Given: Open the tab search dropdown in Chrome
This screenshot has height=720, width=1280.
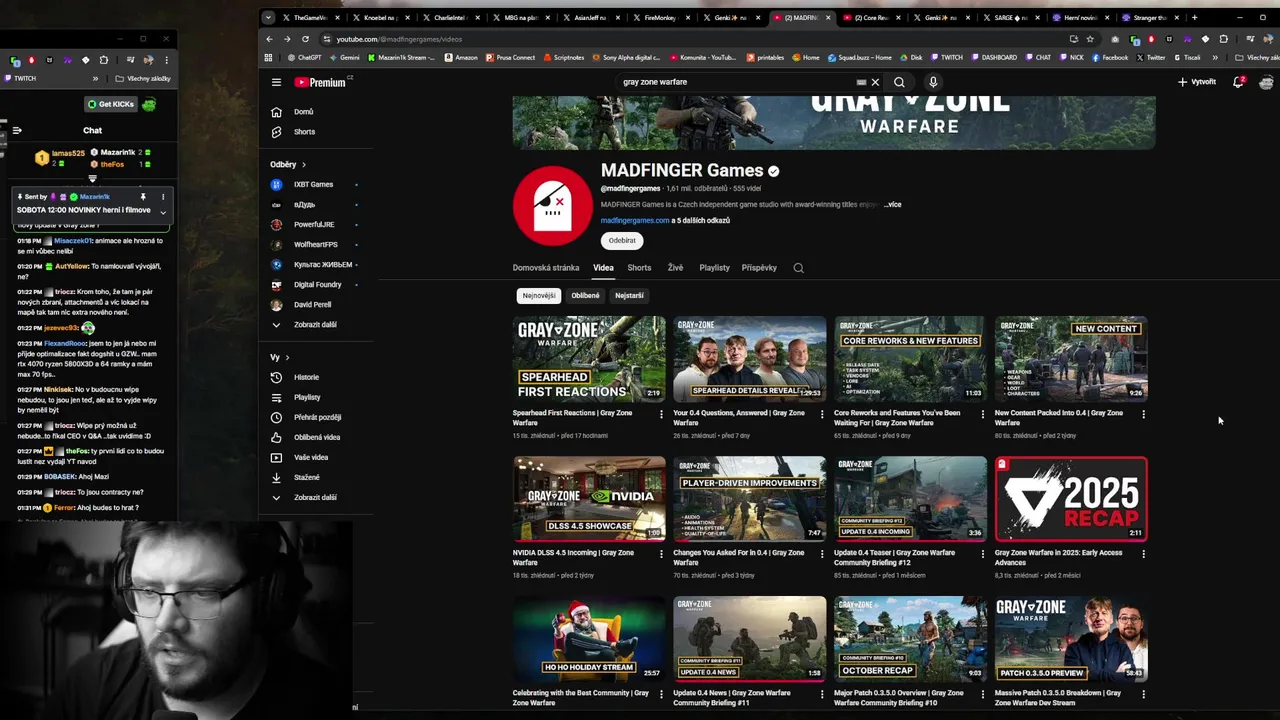Looking at the screenshot, I should pos(267,17).
